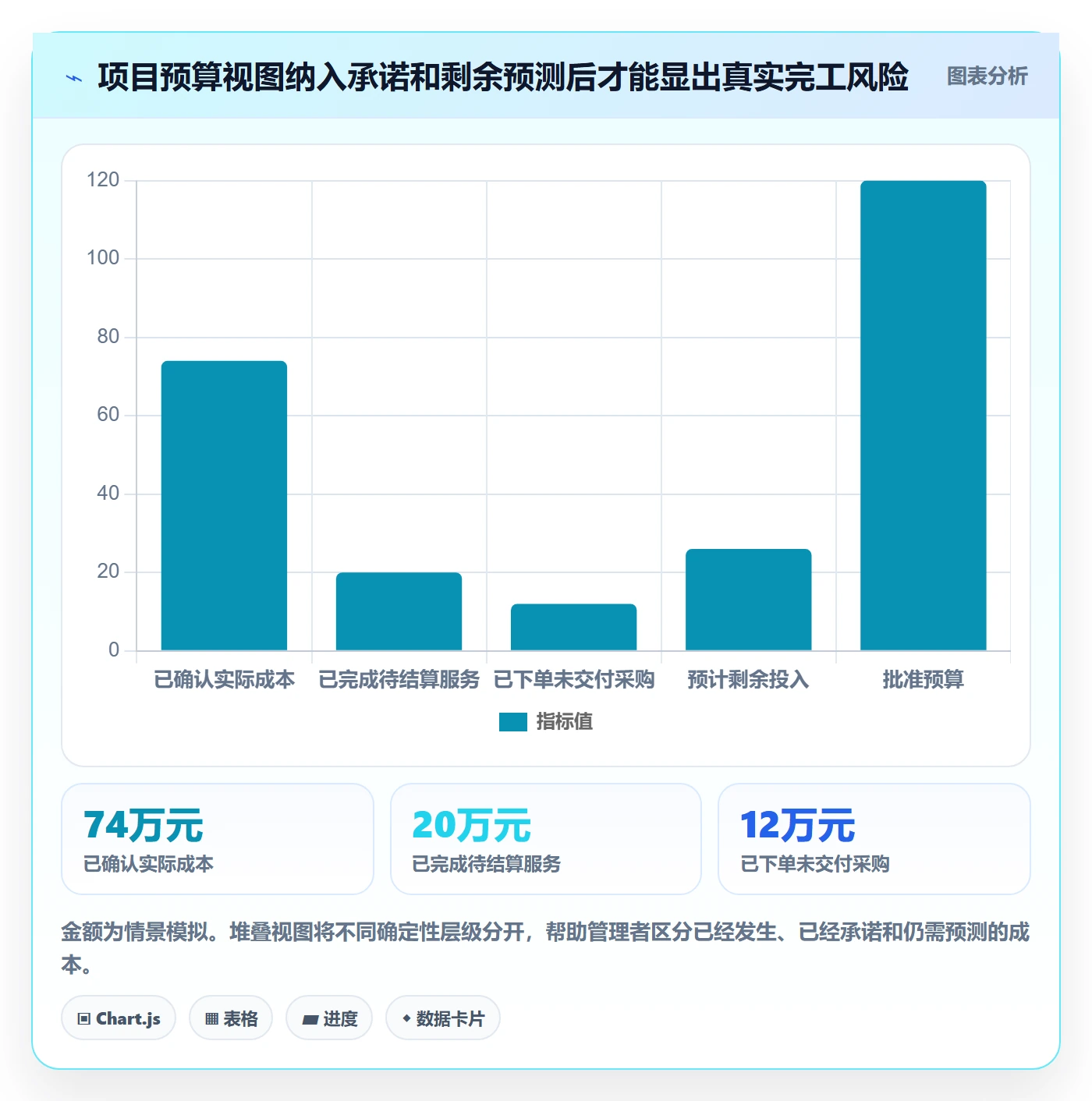Screen dimensions: 1092x1101
Task: Click the 已下单未交付采购 caption under 12万元
Action: [x=815, y=864]
